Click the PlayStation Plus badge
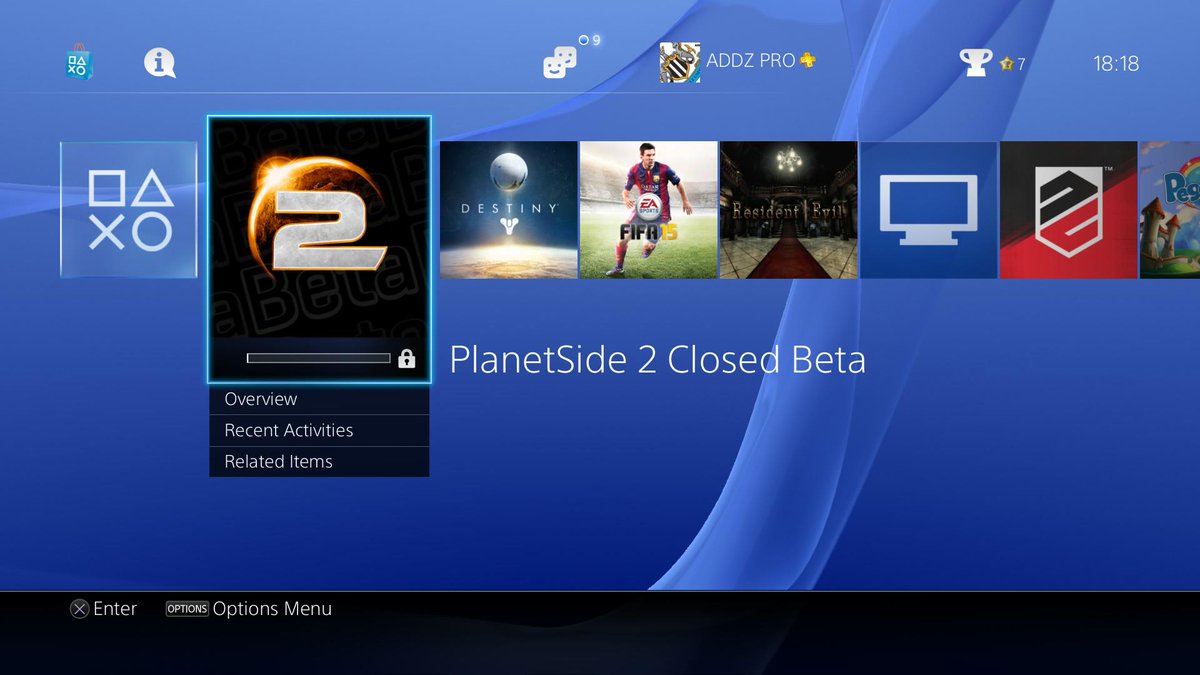Viewport: 1200px width, 675px height. tap(807, 60)
